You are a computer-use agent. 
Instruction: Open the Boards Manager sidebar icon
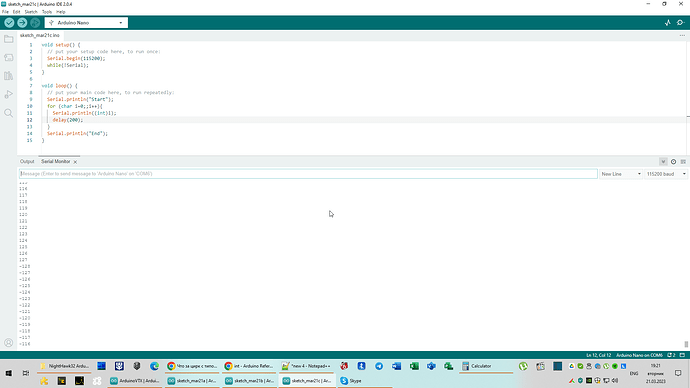click(x=8, y=58)
